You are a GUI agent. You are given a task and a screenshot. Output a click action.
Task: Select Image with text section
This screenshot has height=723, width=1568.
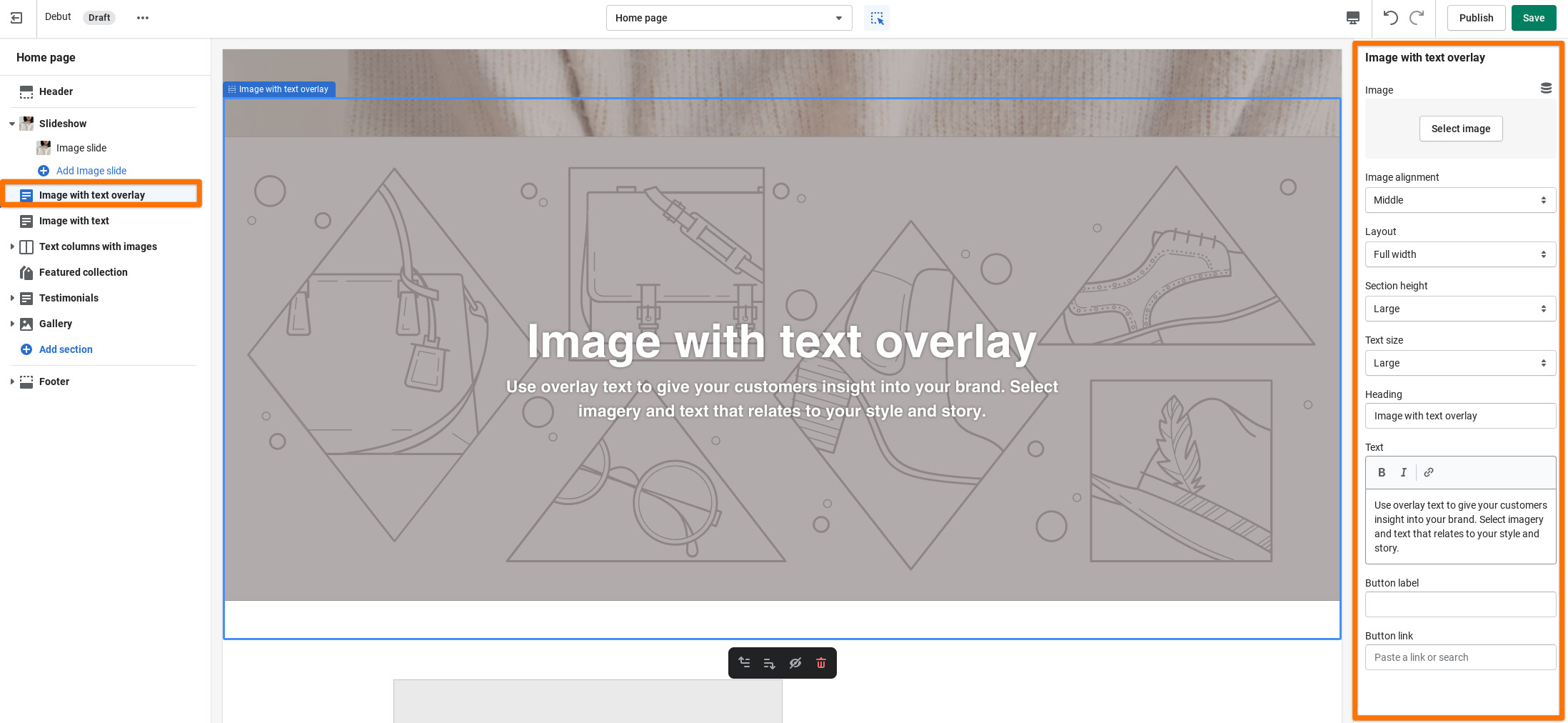74,221
